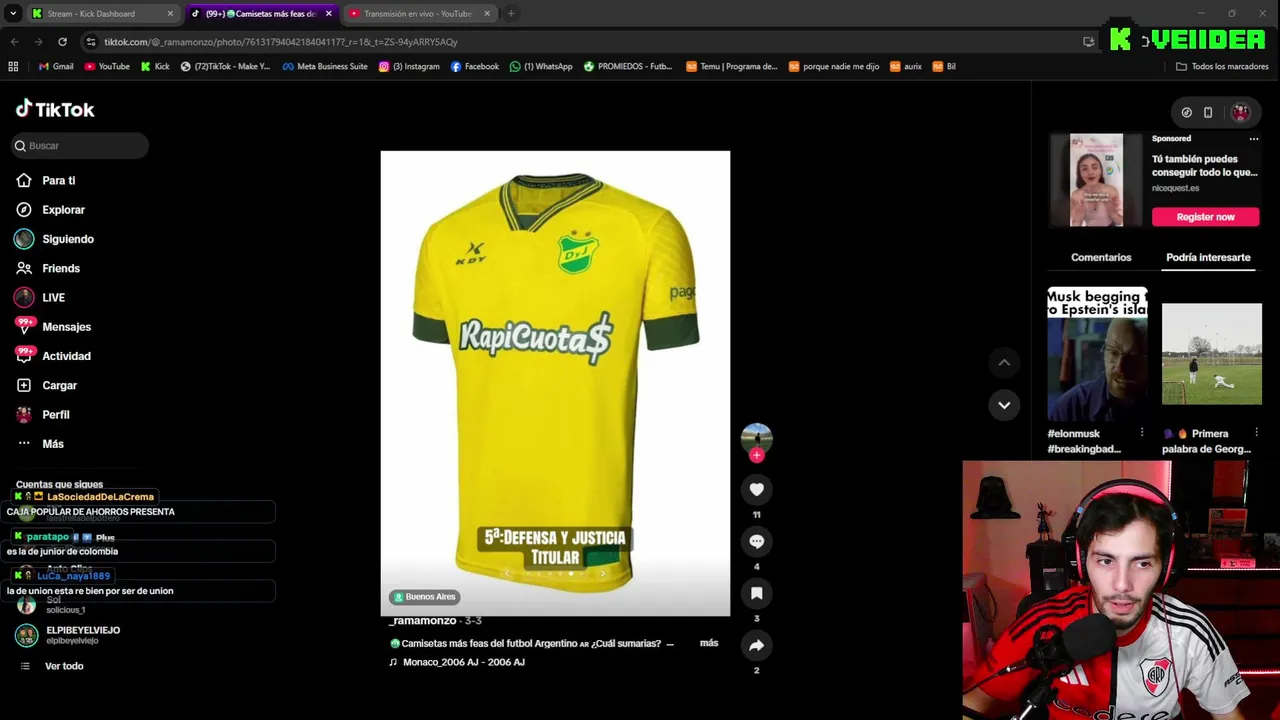Focus the Buscar search field

(x=81, y=146)
